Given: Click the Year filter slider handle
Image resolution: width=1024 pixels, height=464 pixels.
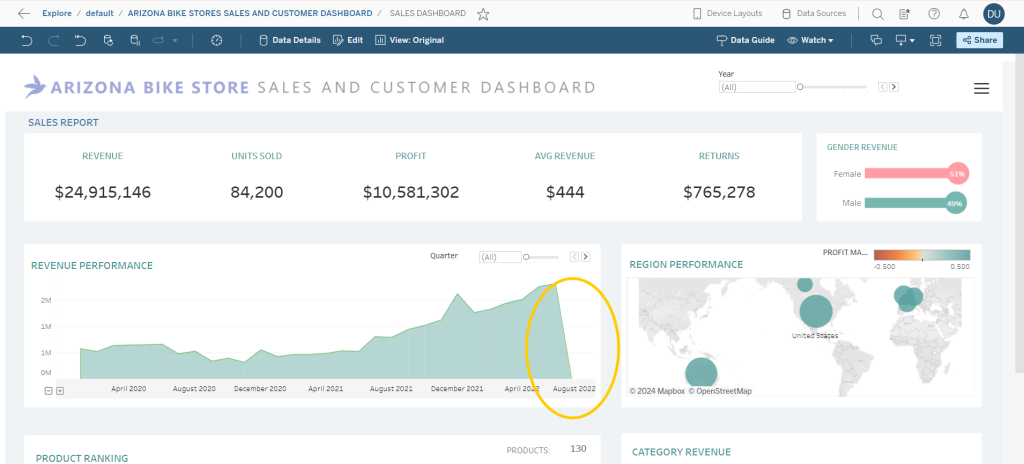Looking at the screenshot, I should point(799,87).
